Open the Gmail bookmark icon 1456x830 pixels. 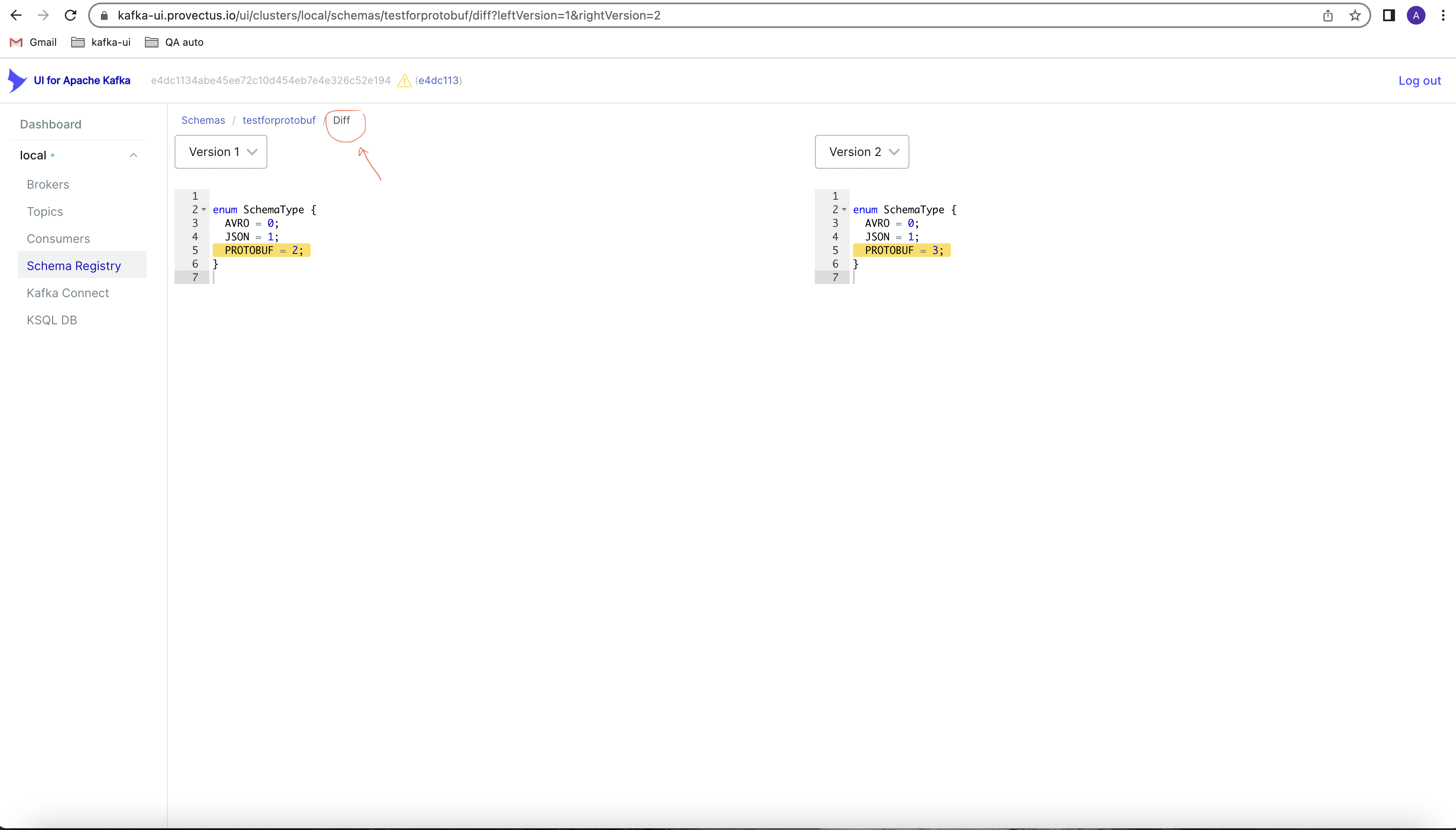[15, 42]
